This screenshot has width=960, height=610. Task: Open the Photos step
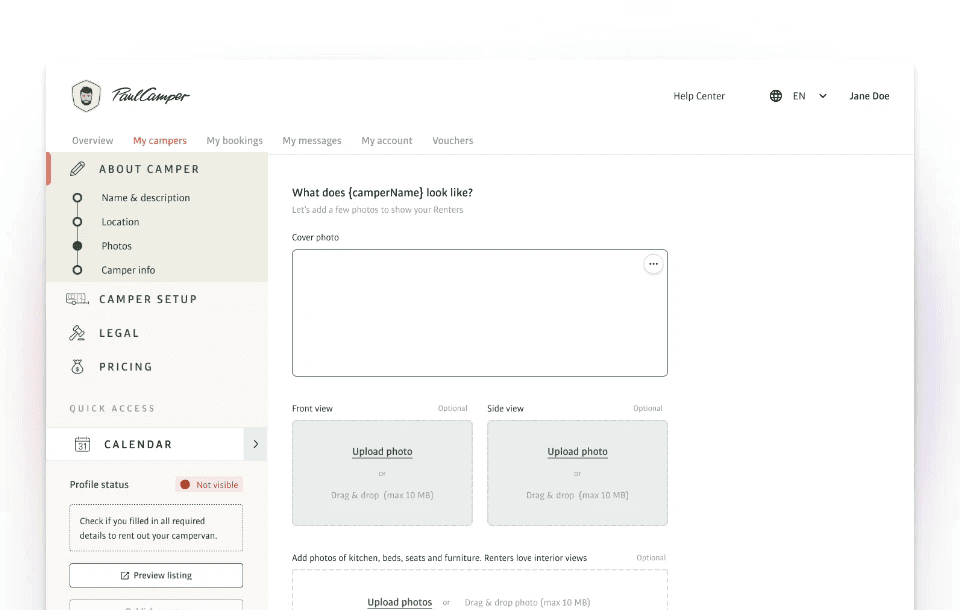116,246
